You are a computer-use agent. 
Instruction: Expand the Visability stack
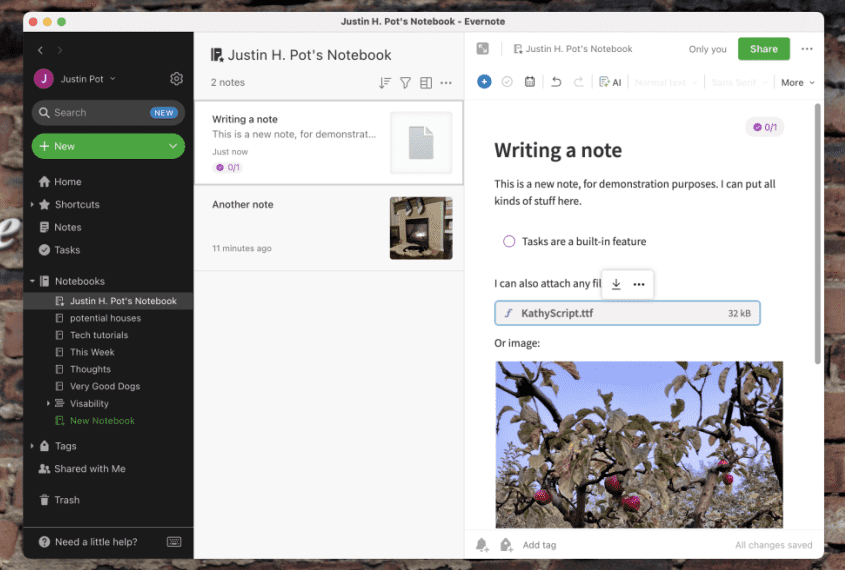(48, 403)
